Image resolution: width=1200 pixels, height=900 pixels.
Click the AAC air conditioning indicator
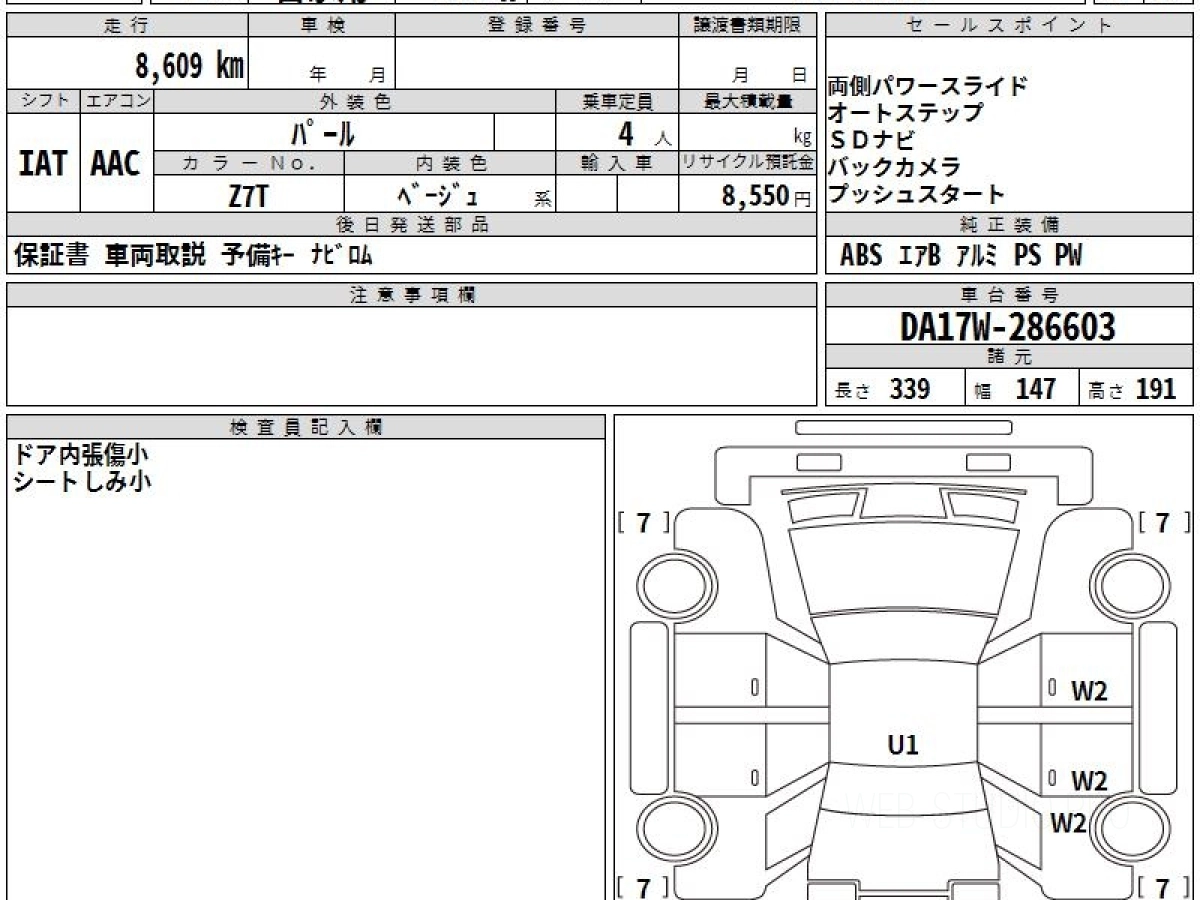113,165
